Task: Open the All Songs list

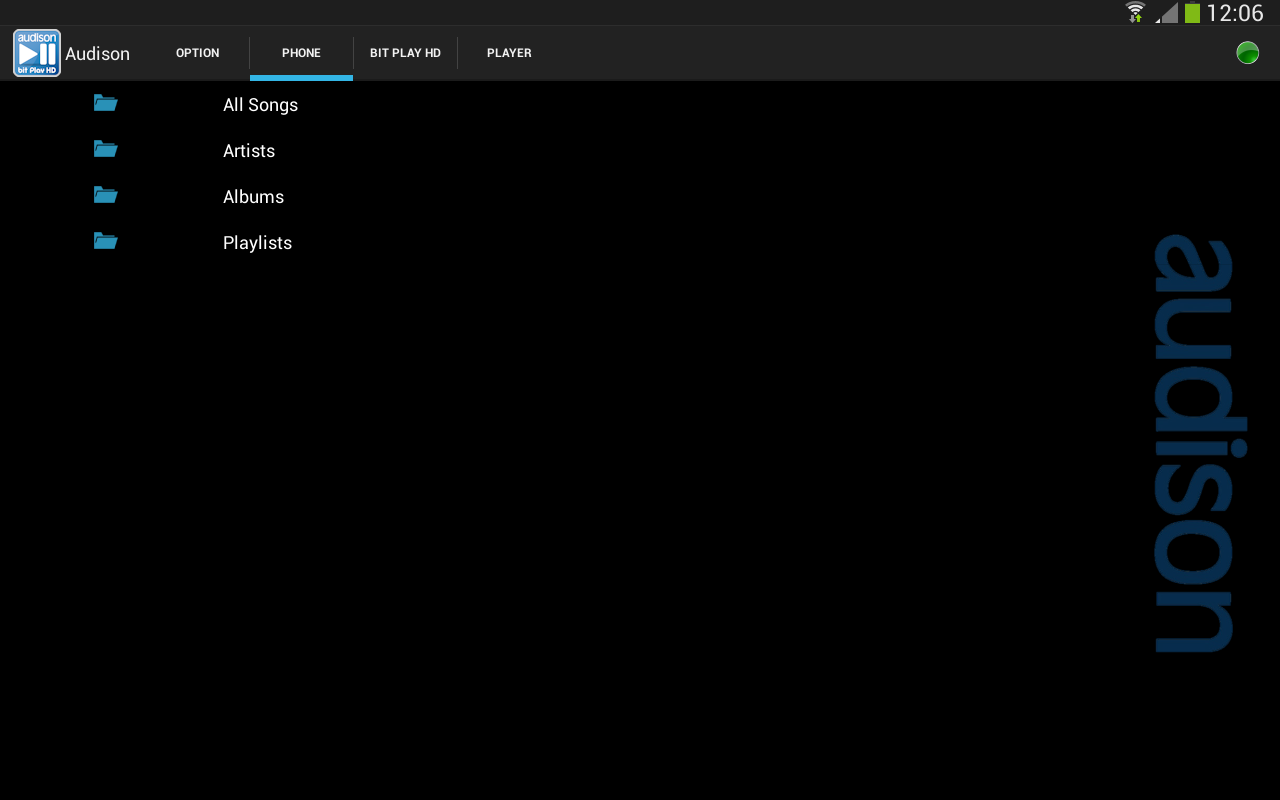Action: point(260,105)
